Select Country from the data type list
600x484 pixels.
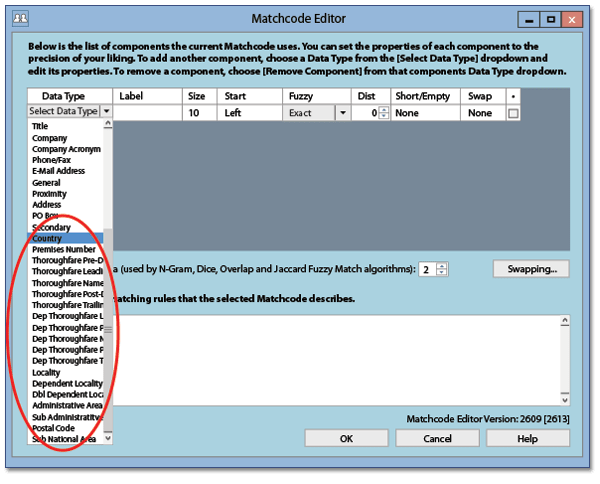(47, 239)
